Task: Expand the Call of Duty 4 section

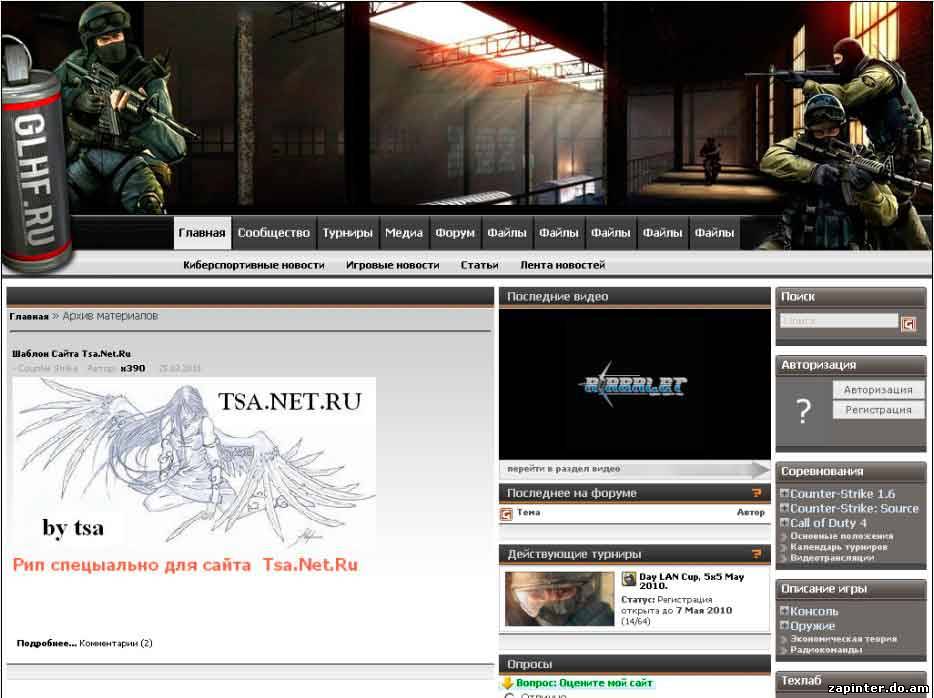Action: 784,522
